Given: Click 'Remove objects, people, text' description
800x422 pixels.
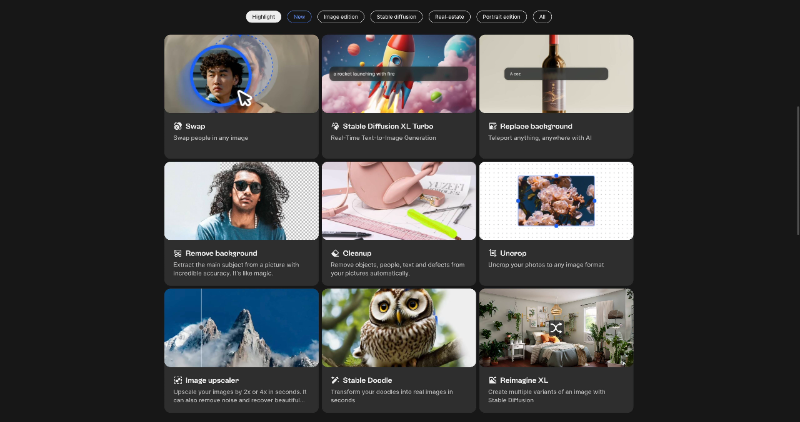Looking at the screenshot, I should point(397,269).
